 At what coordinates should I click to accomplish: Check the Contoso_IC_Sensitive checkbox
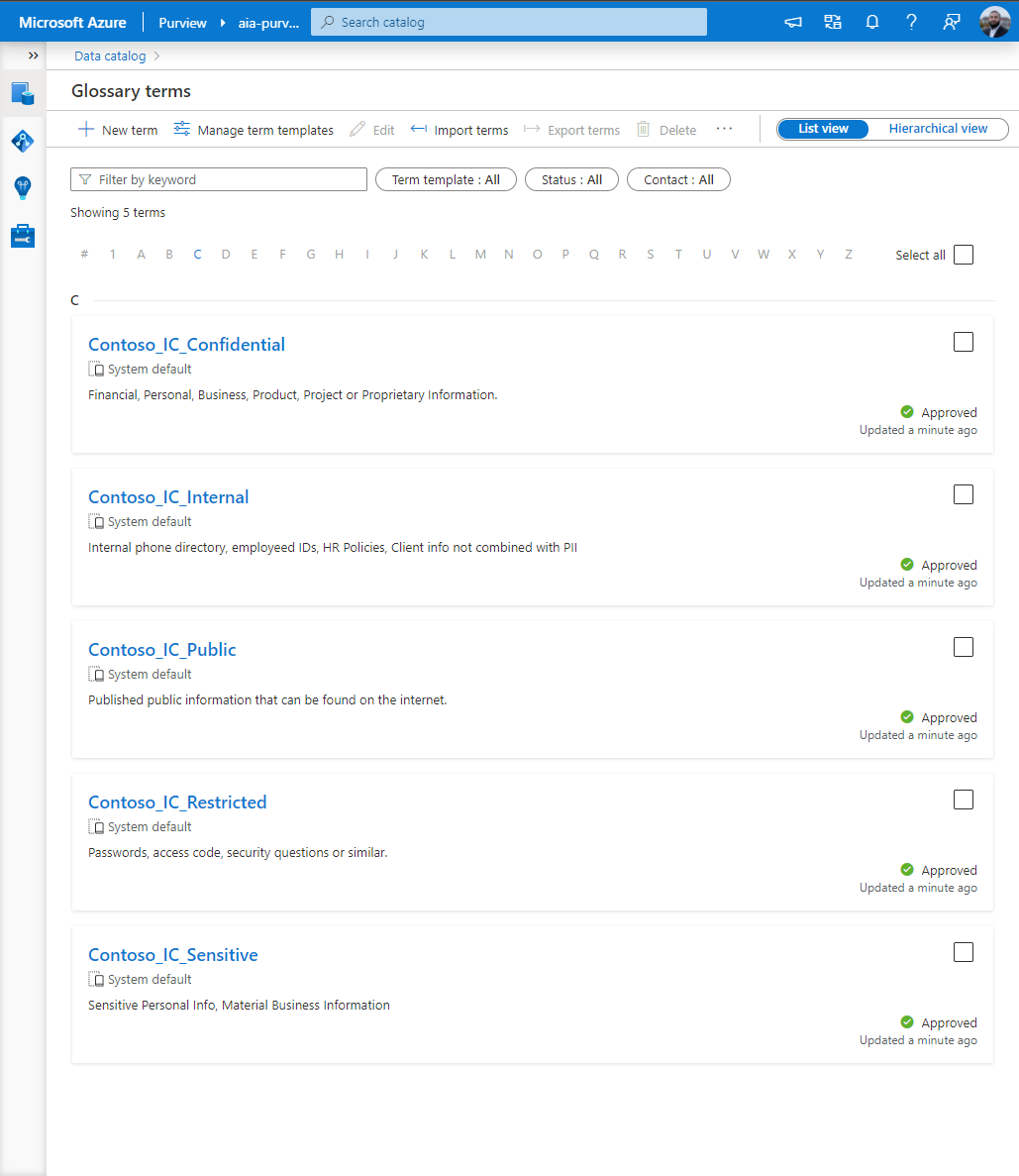pos(964,952)
